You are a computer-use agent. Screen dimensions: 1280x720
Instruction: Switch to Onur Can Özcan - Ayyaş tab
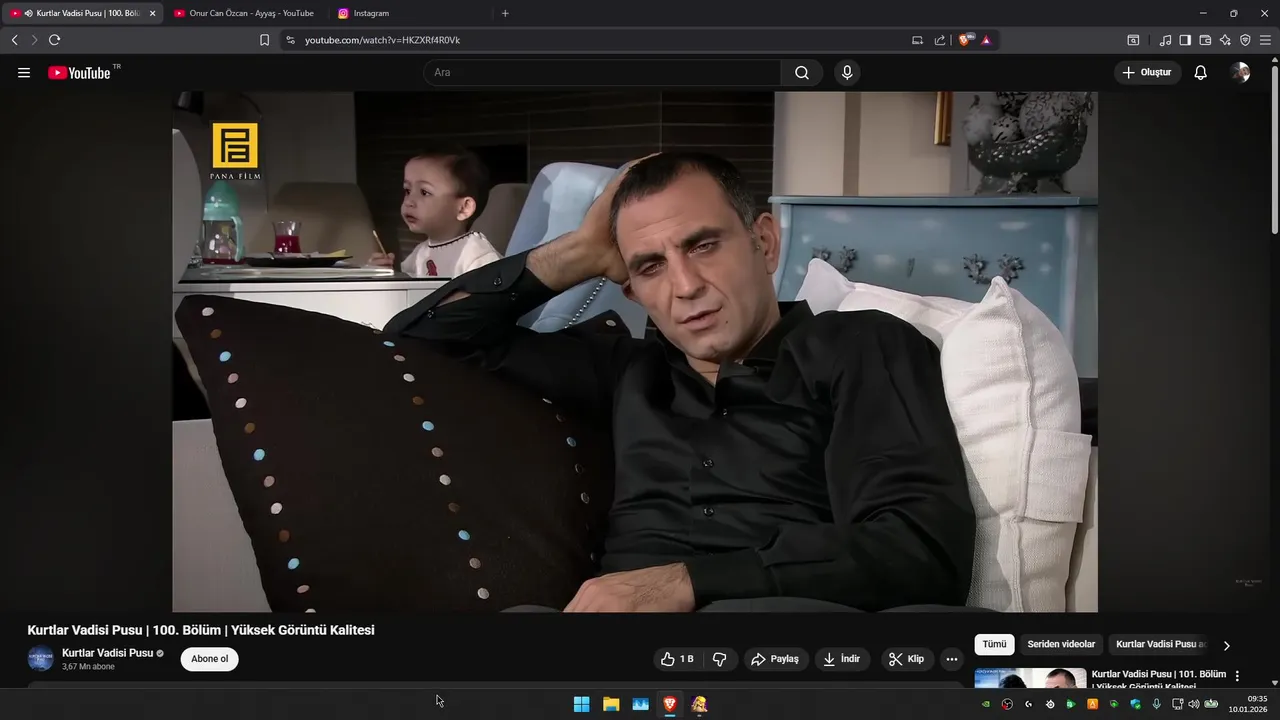244,13
